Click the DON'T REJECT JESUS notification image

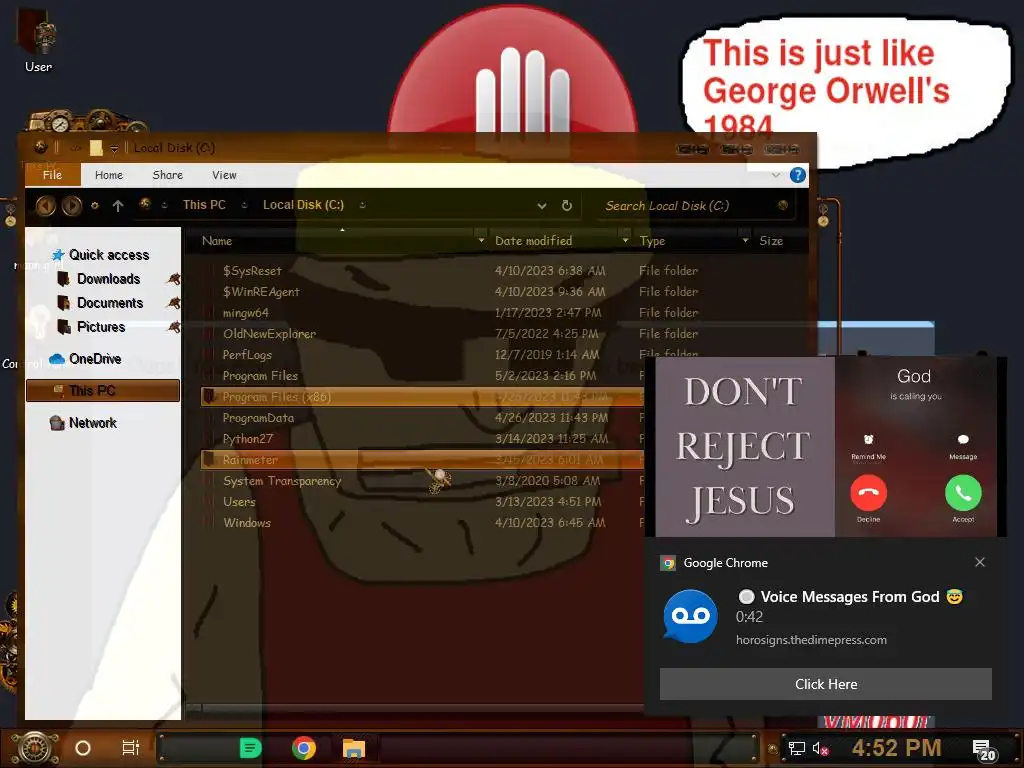point(826,447)
